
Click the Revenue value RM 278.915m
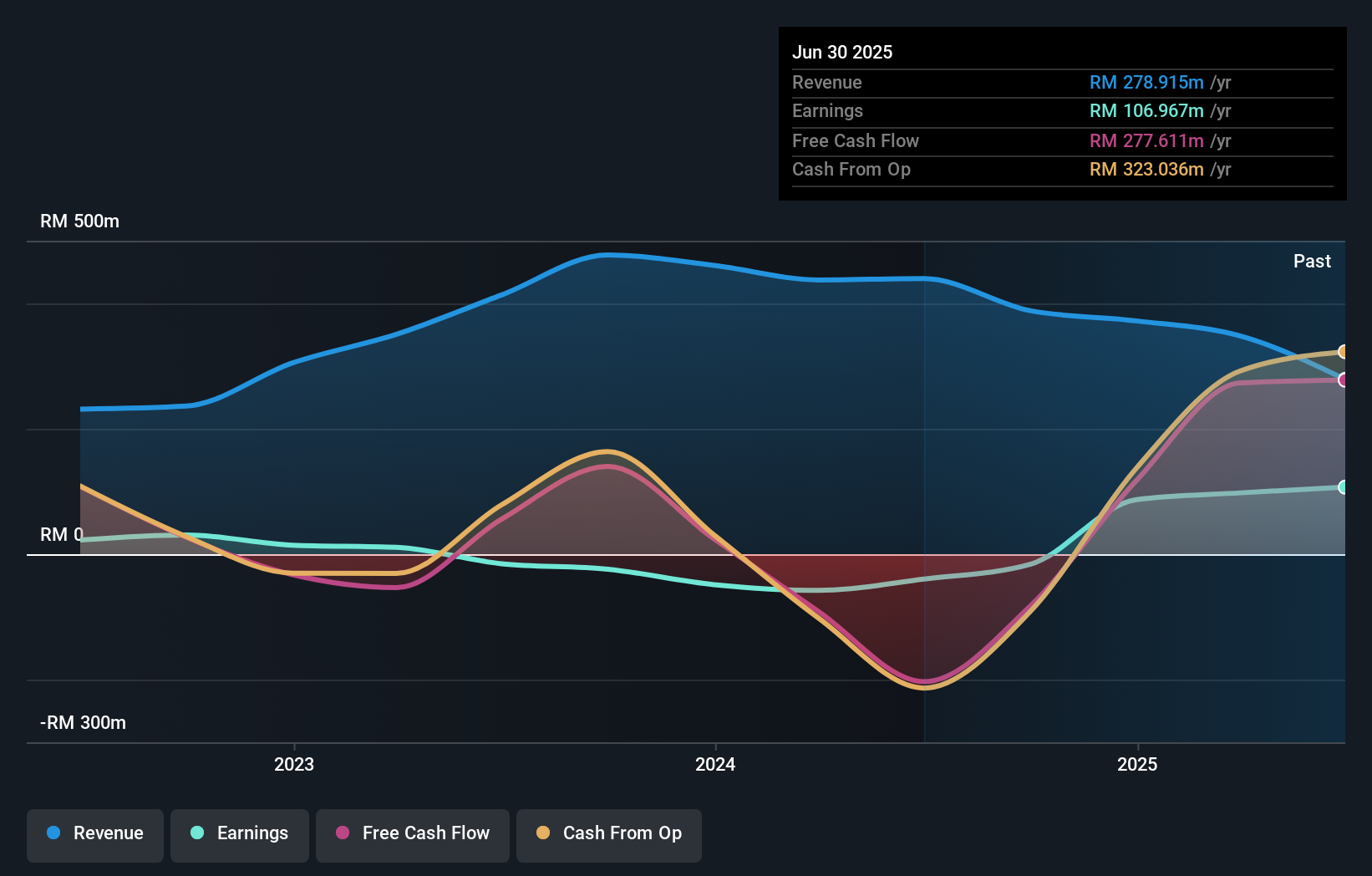click(x=1146, y=83)
